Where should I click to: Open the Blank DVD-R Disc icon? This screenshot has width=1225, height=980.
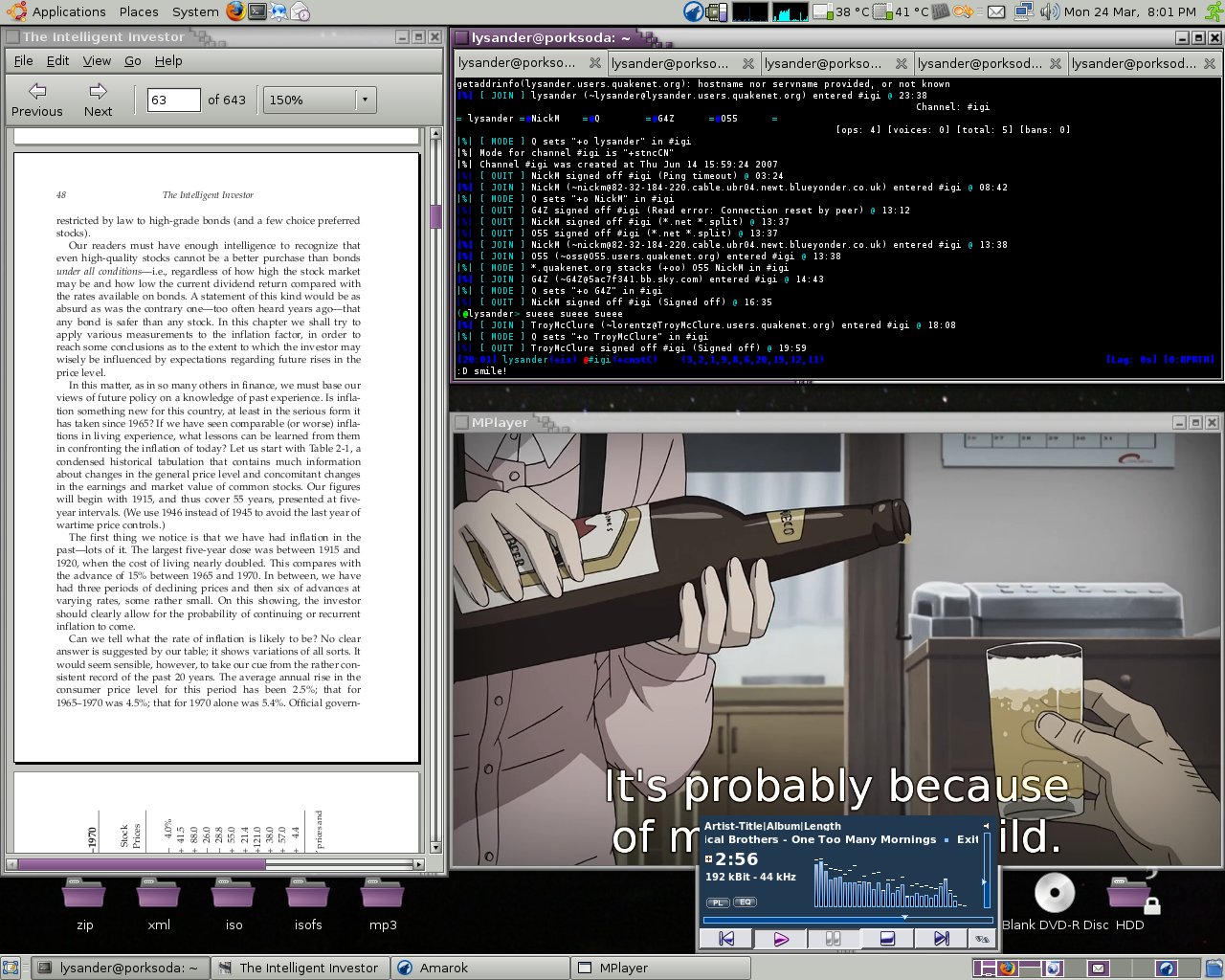click(1055, 902)
